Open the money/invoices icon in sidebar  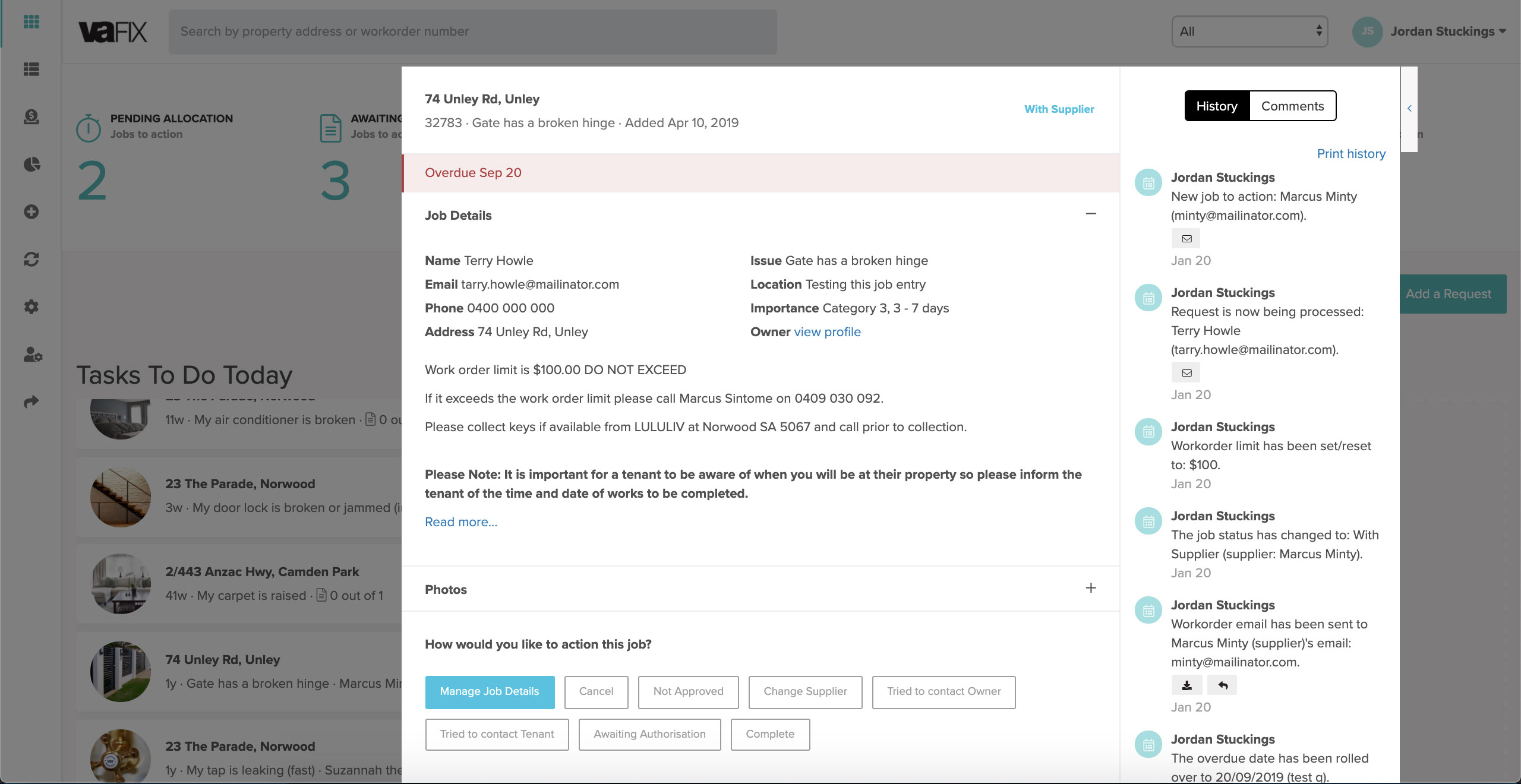[31, 117]
